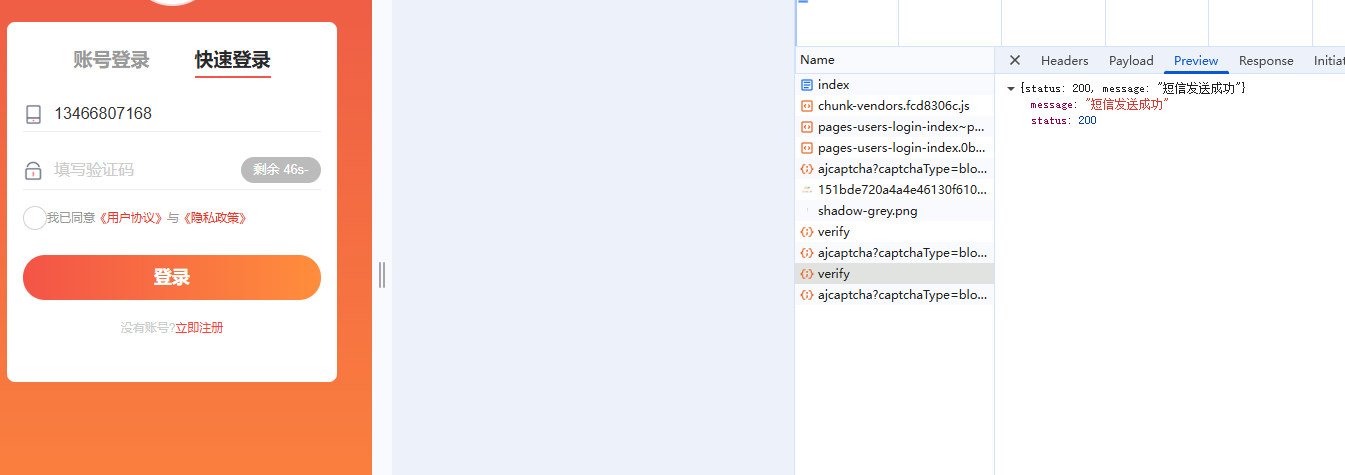
Task: Open the 《隐私政策》 link
Action: click(x=215, y=218)
